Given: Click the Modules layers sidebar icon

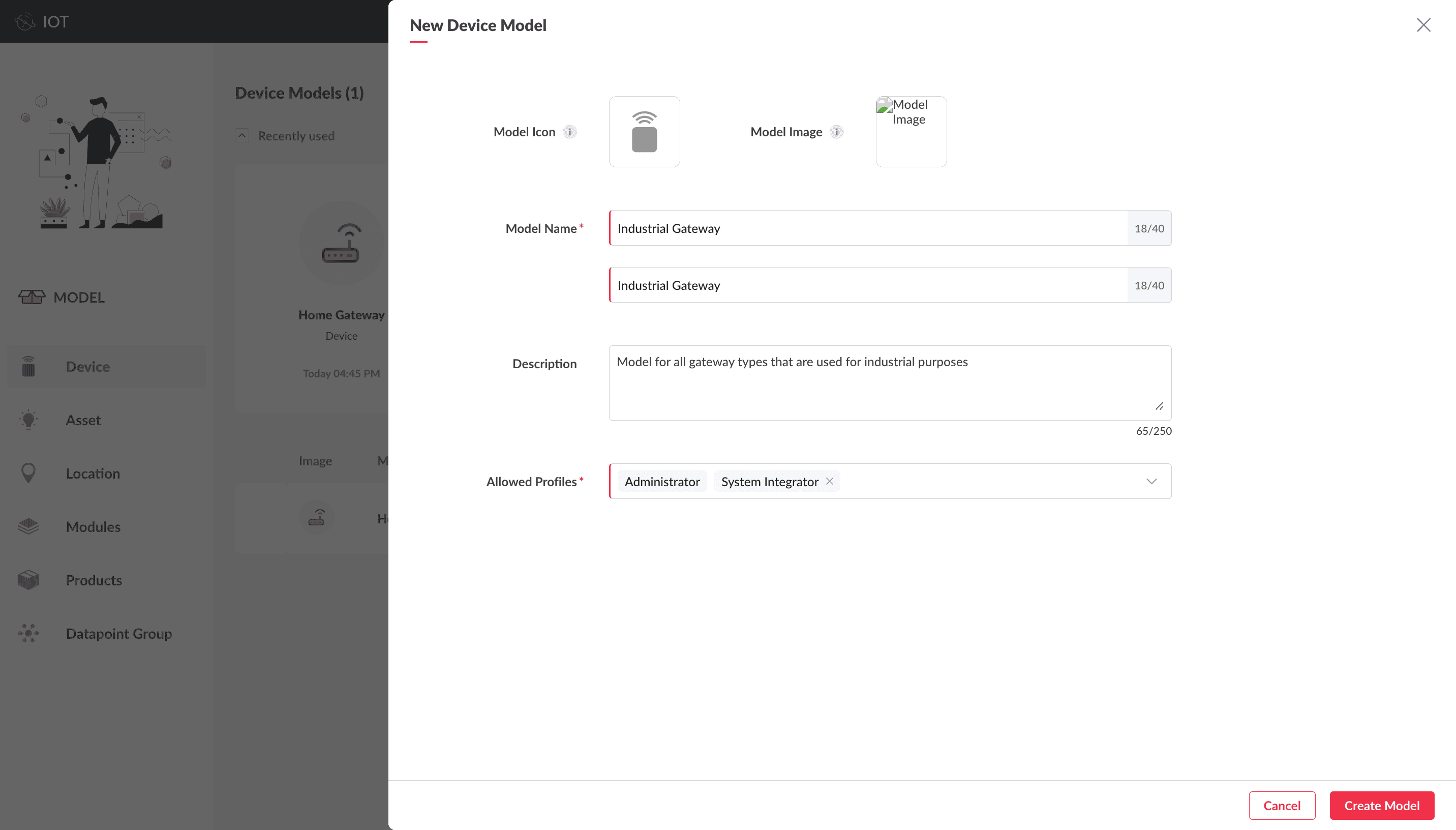Looking at the screenshot, I should tap(28, 527).
